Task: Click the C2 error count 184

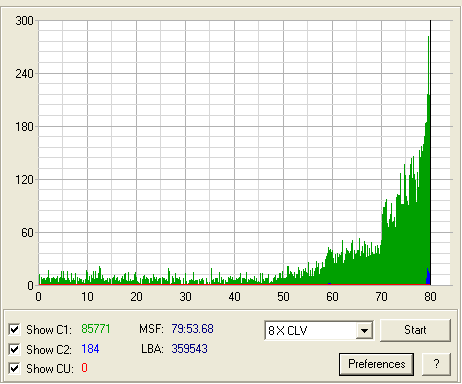Action: click(90, 349)
